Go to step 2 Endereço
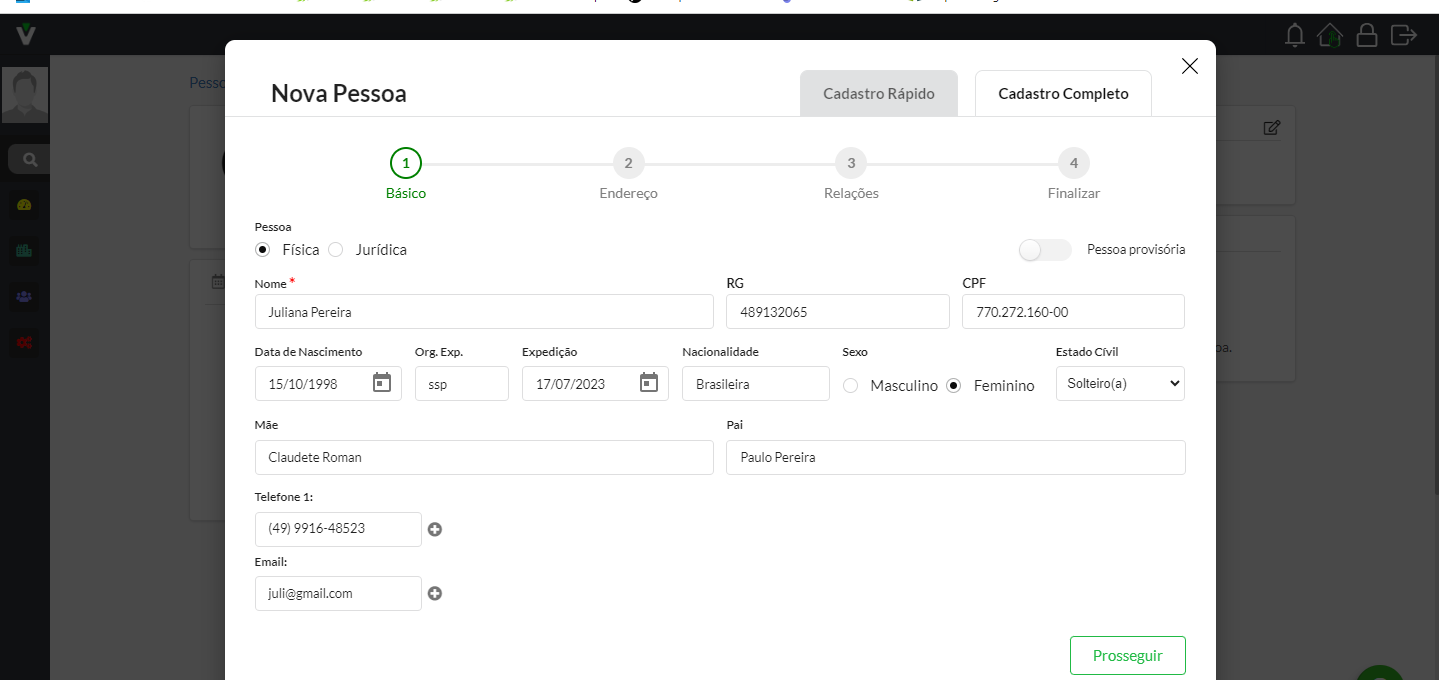Image resolution: width=1439 pixels, height=680 pixels. tap(628, 163)
